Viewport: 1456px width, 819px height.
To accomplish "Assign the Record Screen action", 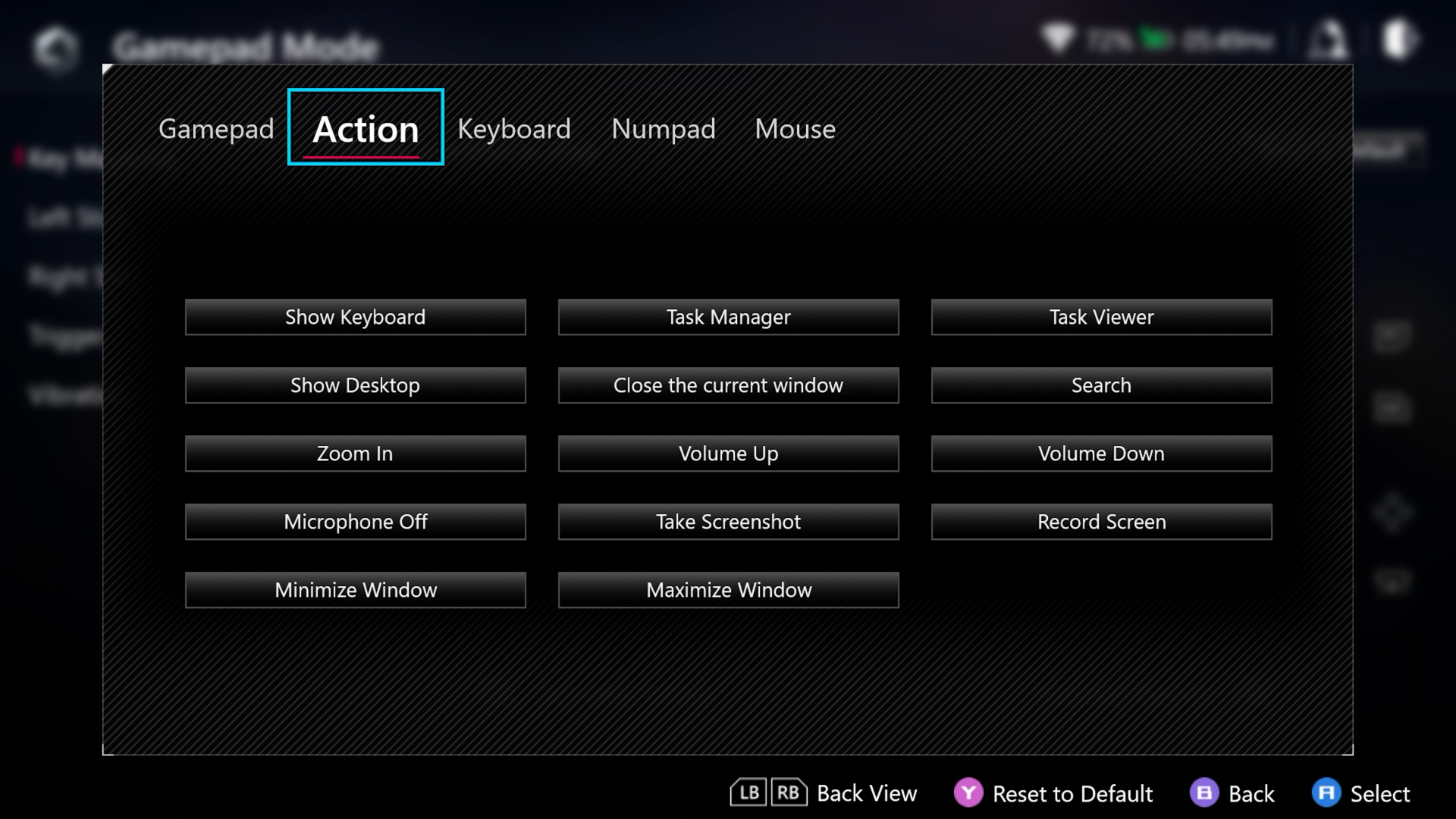I will click(x=1101, y=522).
